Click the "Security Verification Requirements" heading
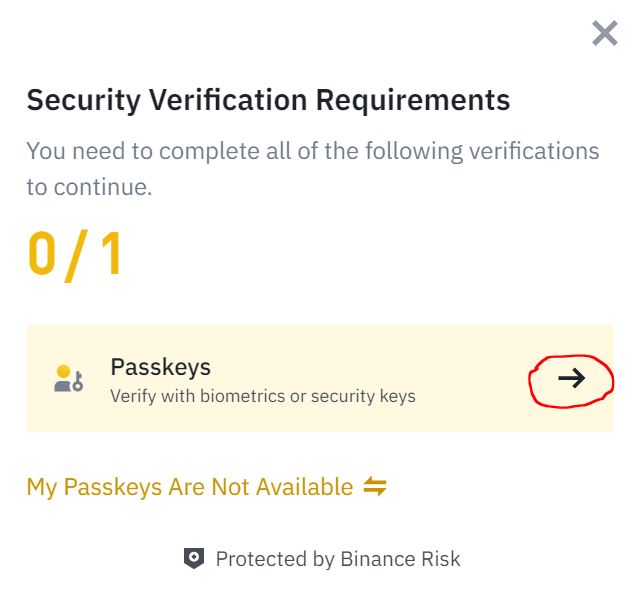 (x=268, y=100)
